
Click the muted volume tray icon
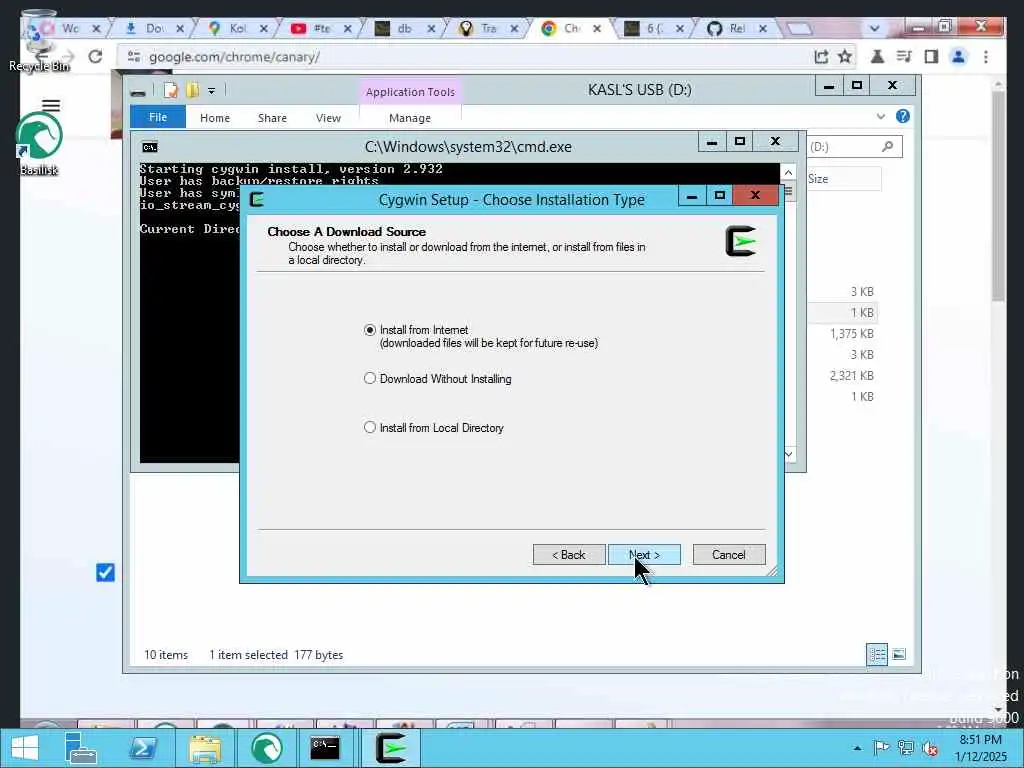(930, 748)
